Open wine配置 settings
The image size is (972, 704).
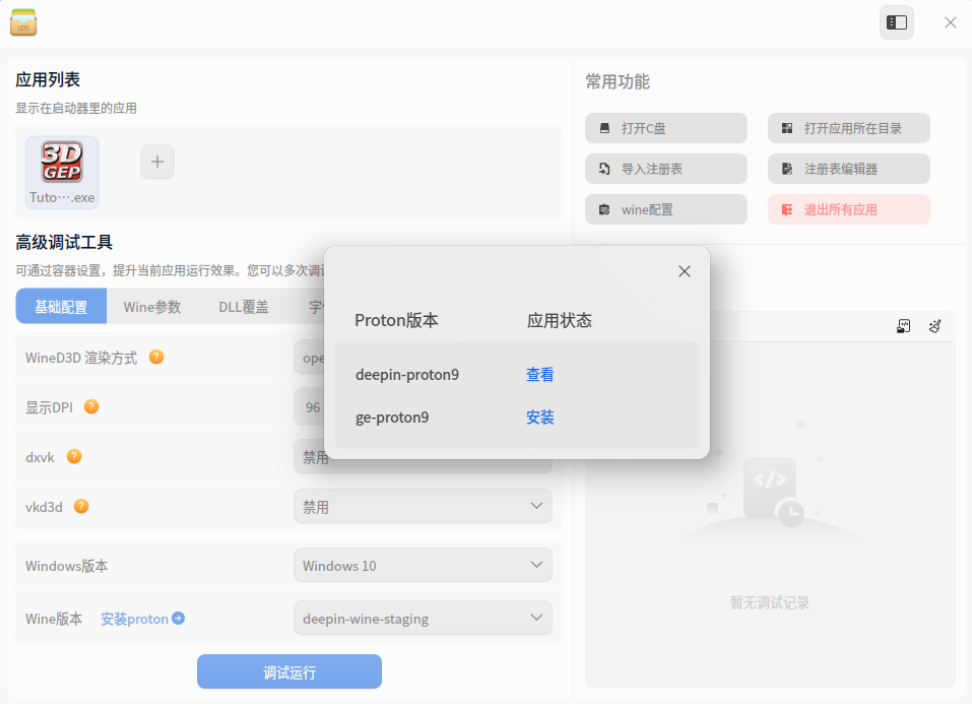pyautogui.click(x=666, y=209)
